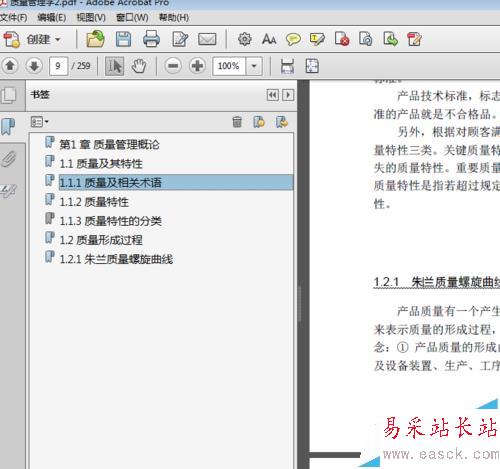
Task: Select bookmark 1.2 质量形成过程
Action: pos(101,240)
